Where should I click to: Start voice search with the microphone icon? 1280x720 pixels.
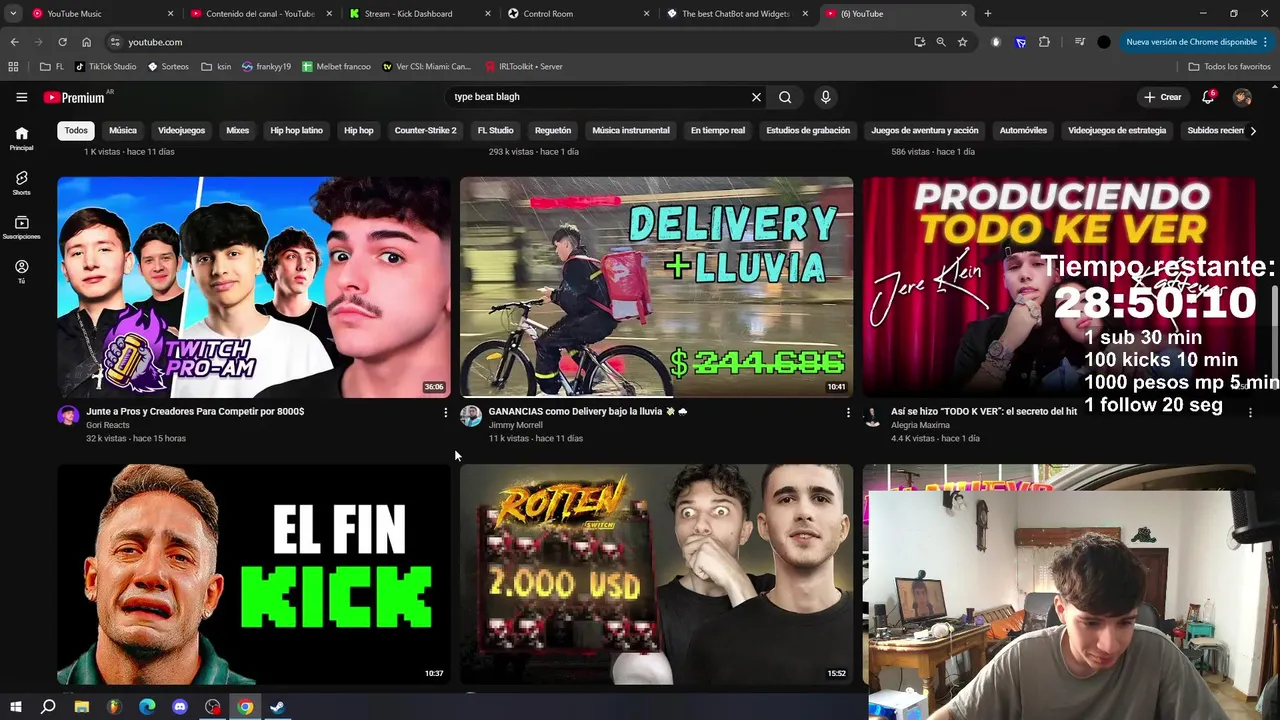click(825, 97)
